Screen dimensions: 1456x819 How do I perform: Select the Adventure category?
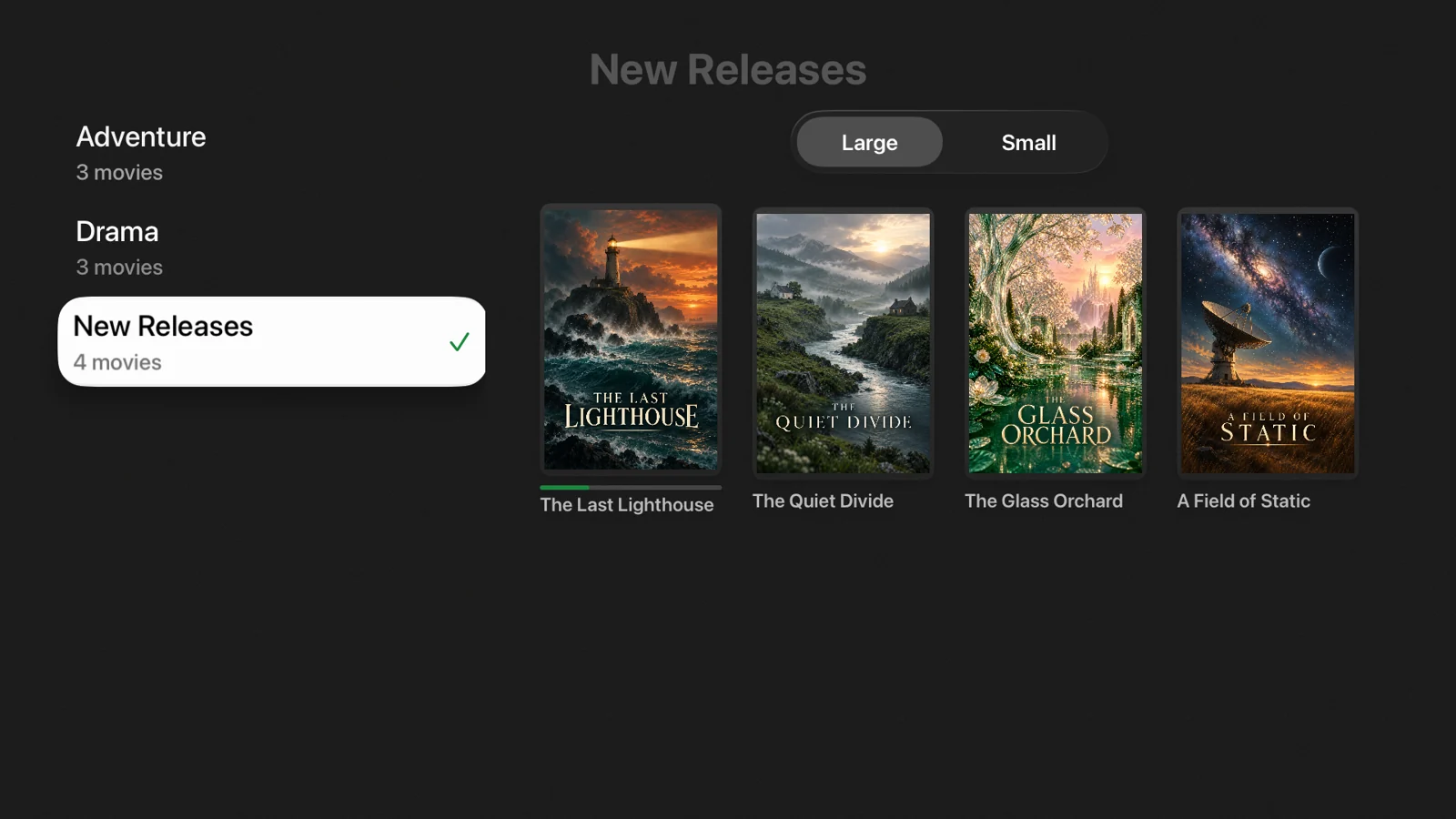[271, 153]
